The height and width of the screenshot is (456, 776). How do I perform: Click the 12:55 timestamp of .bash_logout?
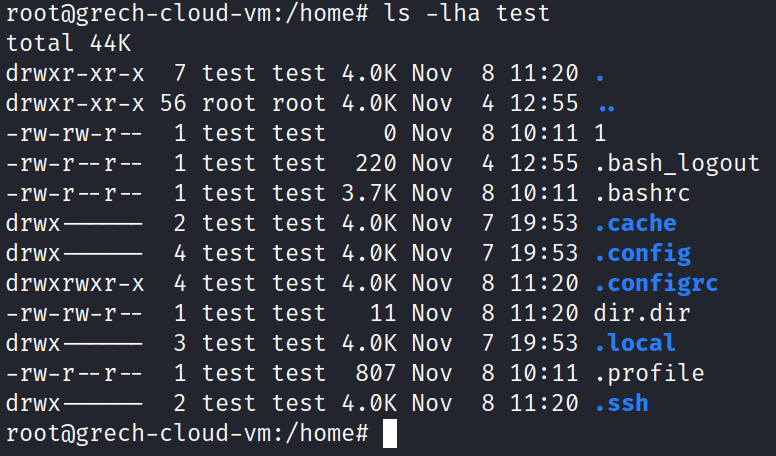(x=544, y=163)
